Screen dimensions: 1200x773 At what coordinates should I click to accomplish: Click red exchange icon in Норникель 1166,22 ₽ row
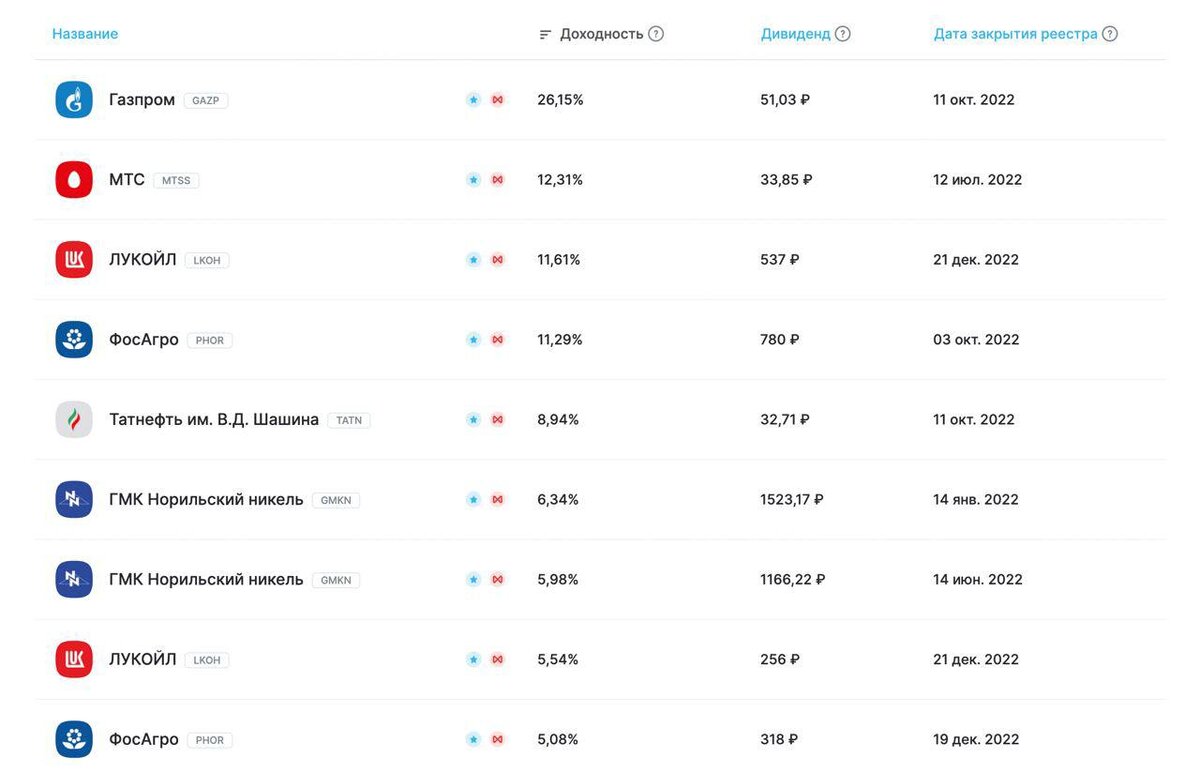click(497, 580)
